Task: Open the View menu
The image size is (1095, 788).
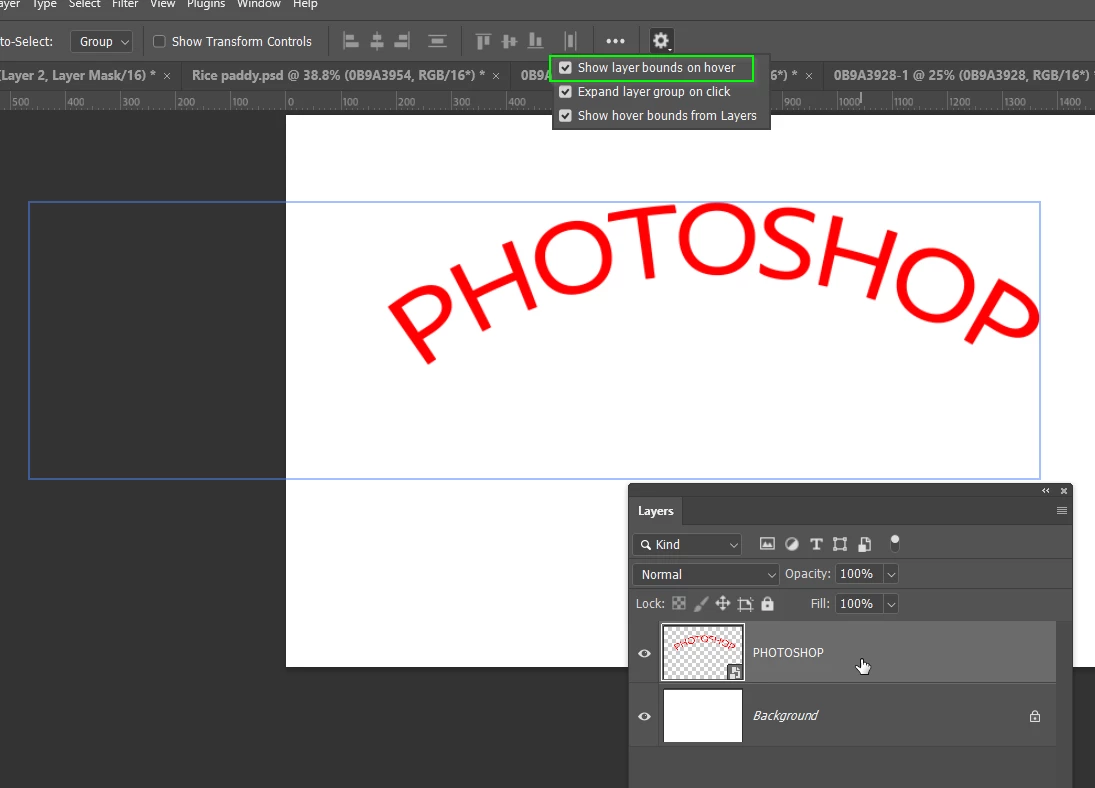Action: [163, 4]
